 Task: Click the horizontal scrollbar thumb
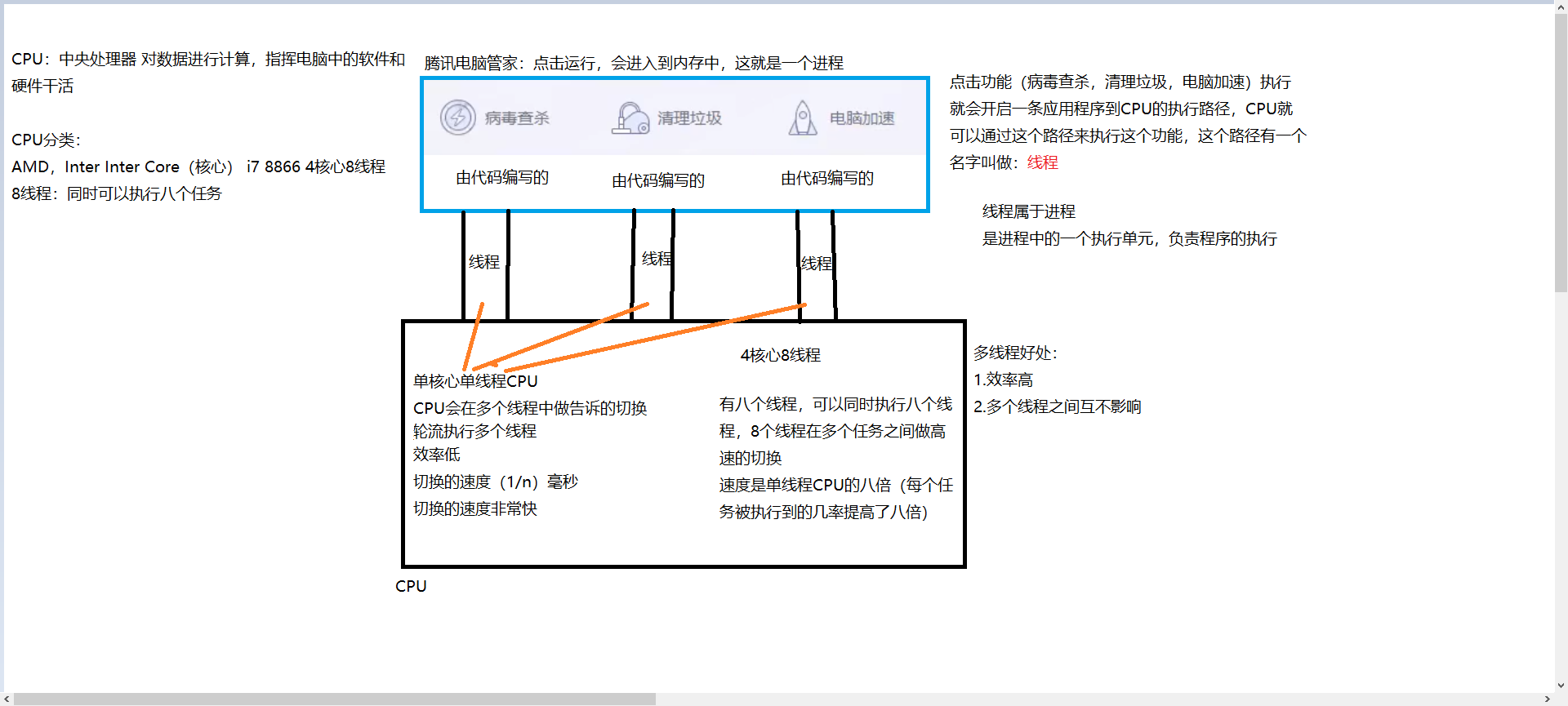(x=335, y=699)
